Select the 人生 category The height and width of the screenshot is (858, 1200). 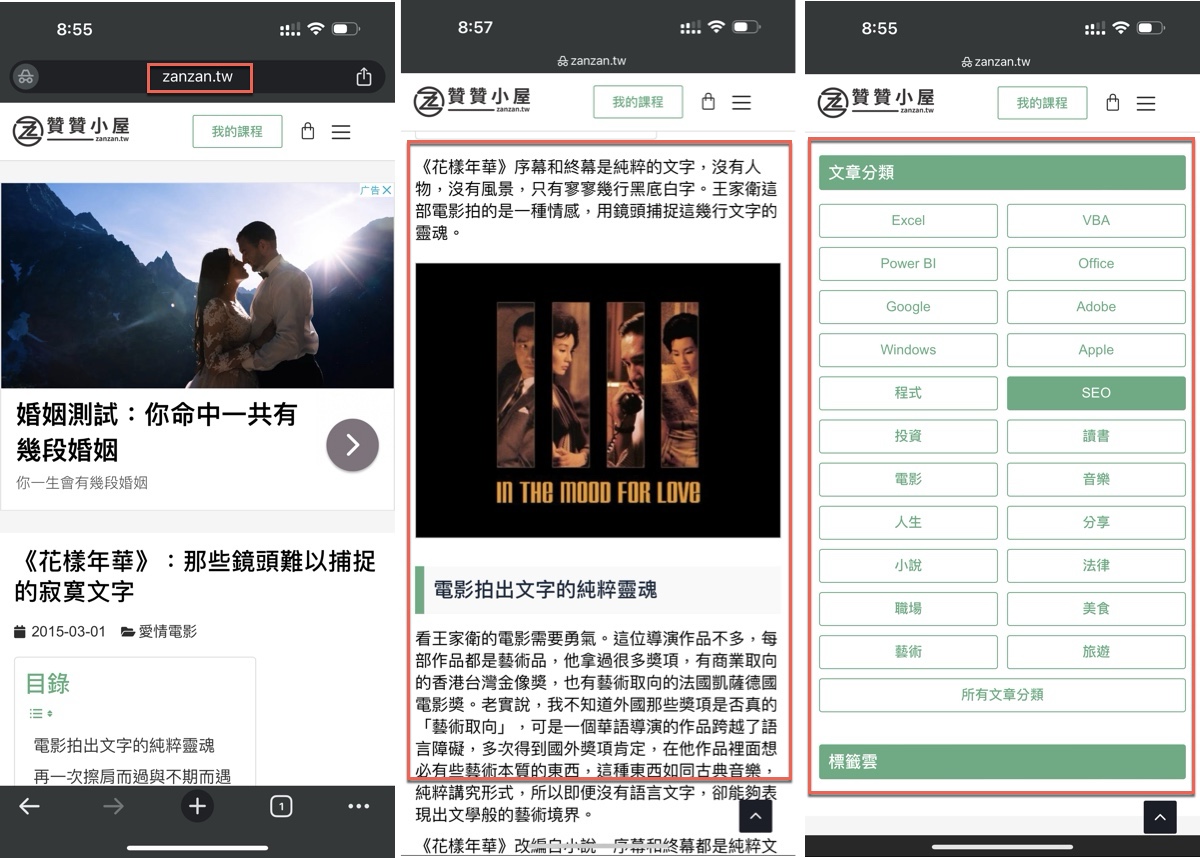point(908,522)
